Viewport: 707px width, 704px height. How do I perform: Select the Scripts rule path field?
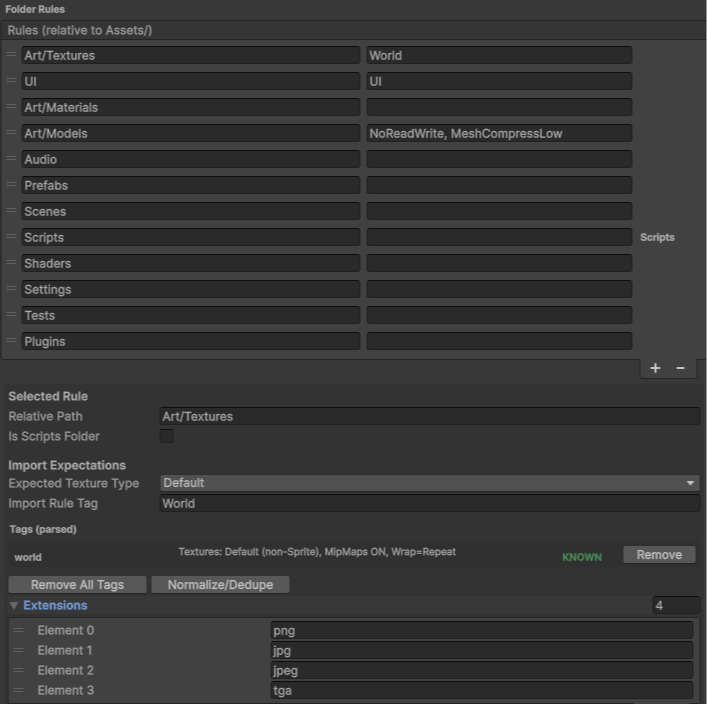[x=191, y=237]
